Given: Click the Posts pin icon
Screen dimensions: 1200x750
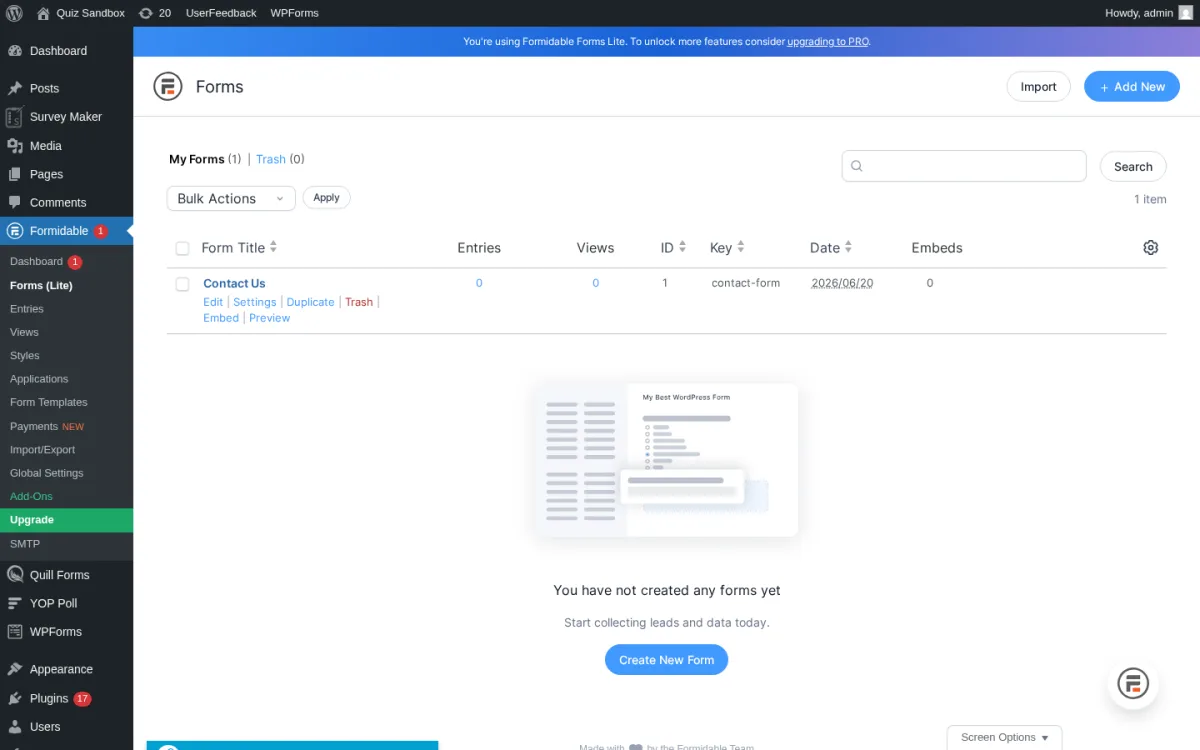Looking at the screenshot, I should [15, 88].
